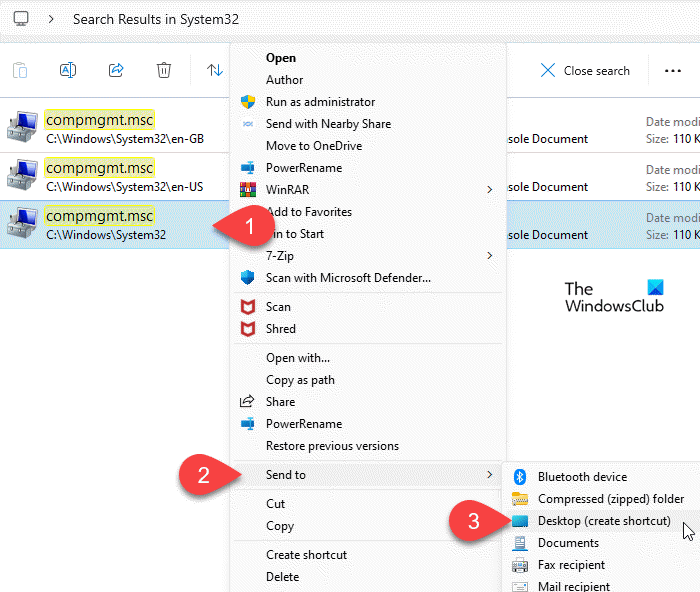Select compmgmt.msc in C:\Windows\System32
The height and width of the screenshot is (592, 700).
(115, 225)
